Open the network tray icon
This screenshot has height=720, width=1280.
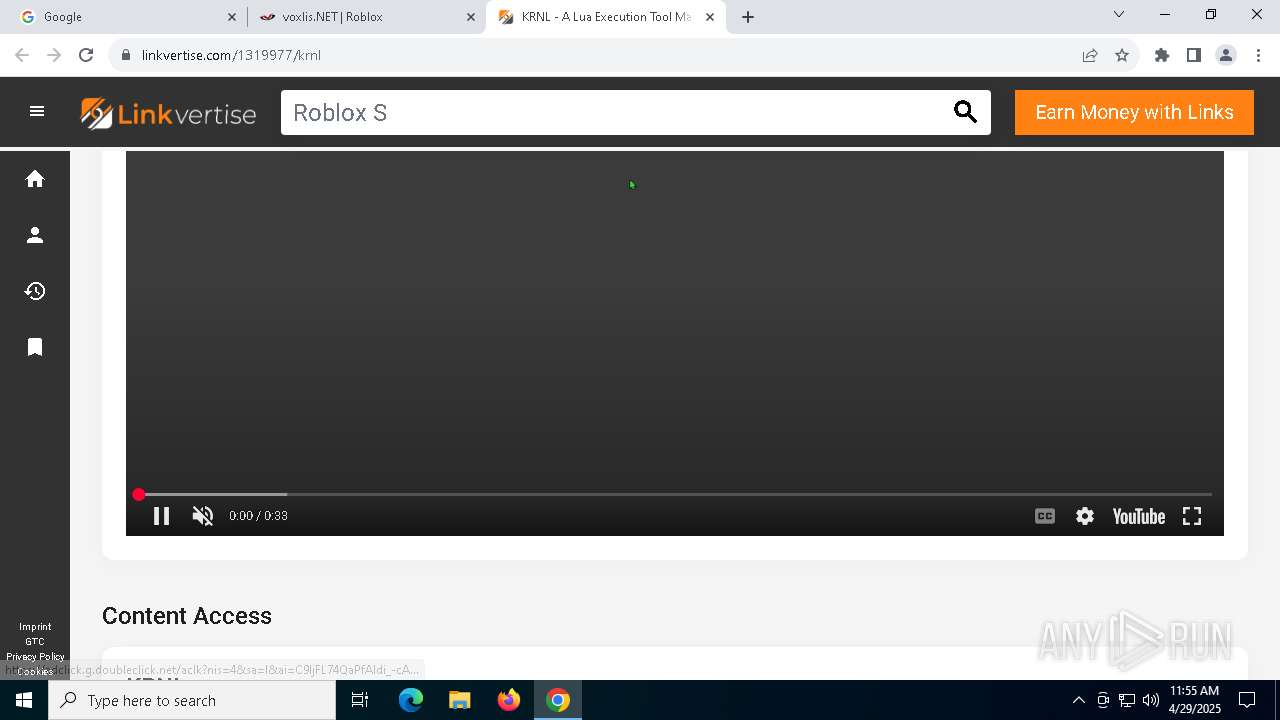pos(1127,700)
